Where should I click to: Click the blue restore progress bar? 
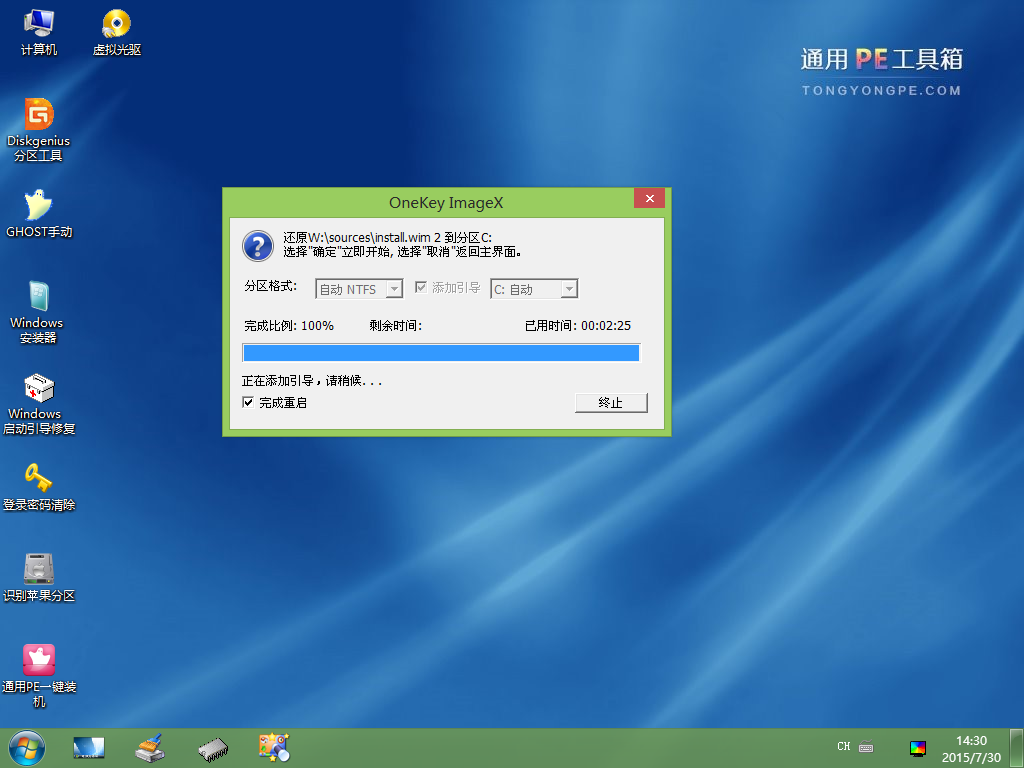tap(441, 353)
